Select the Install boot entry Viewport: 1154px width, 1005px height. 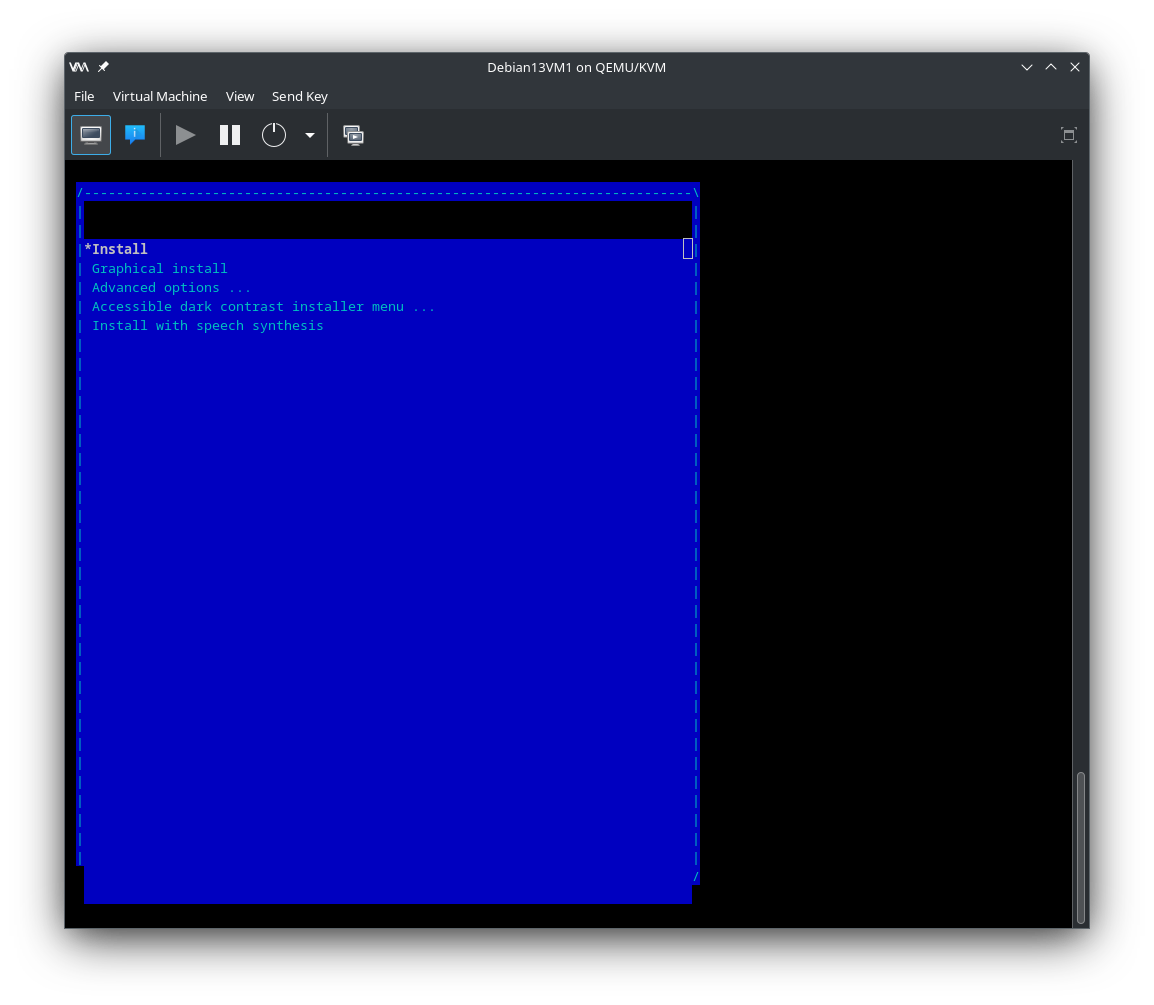388,249
